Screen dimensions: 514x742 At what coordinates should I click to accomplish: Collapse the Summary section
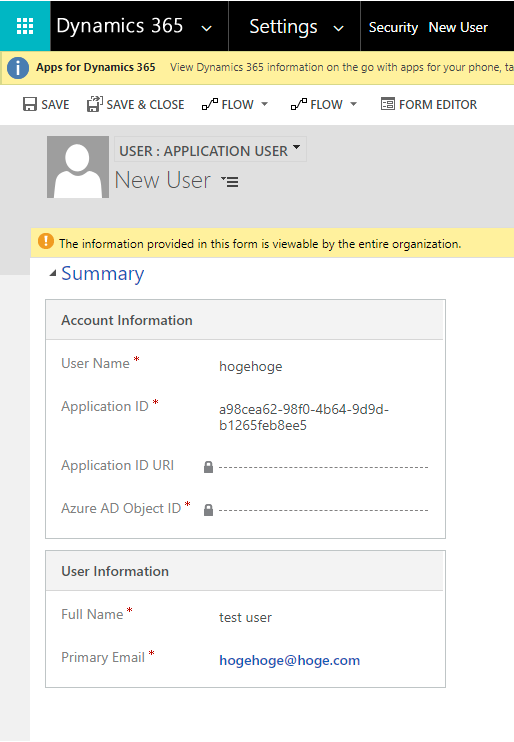tap(53, 274)
